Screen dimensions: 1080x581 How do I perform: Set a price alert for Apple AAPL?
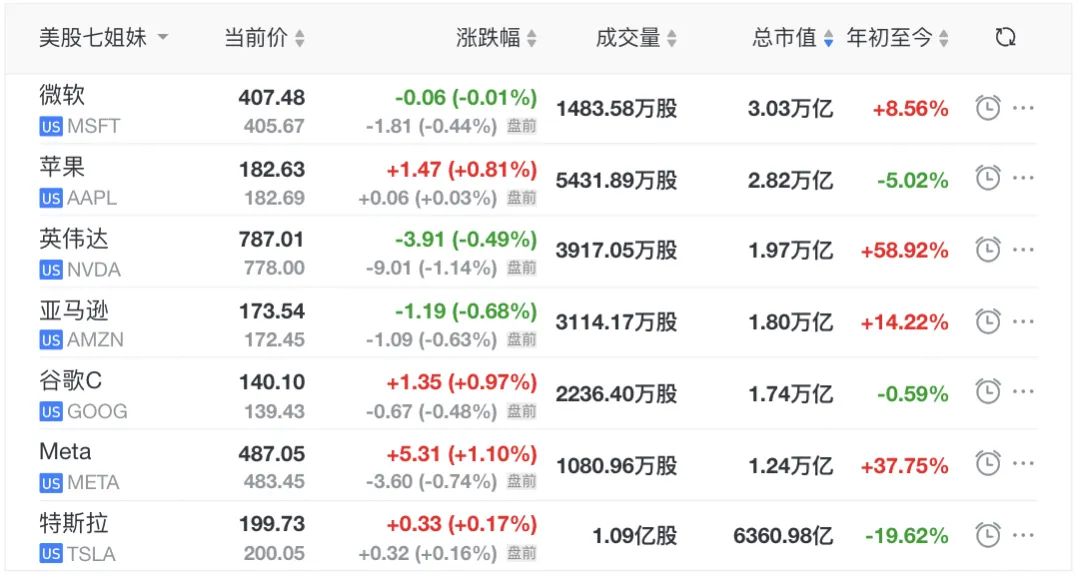[988, 179]
